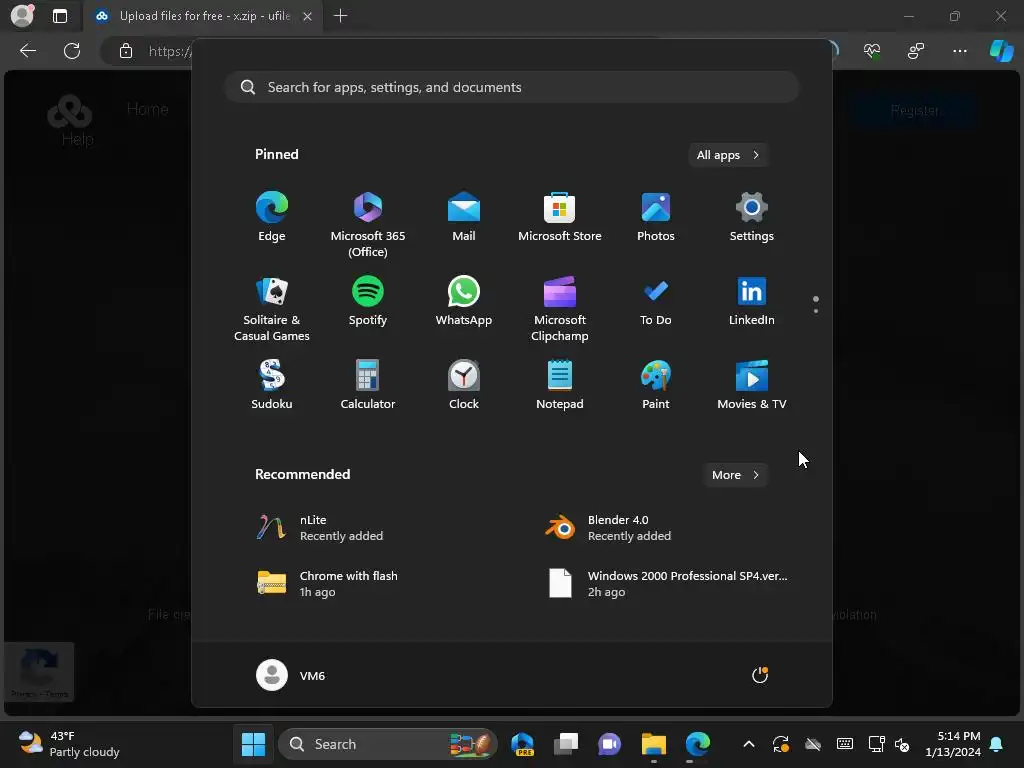The height and width of the screenshot is (768, 1024).
Task: Go back in Edge browser
Action: [x=28, y=51]
